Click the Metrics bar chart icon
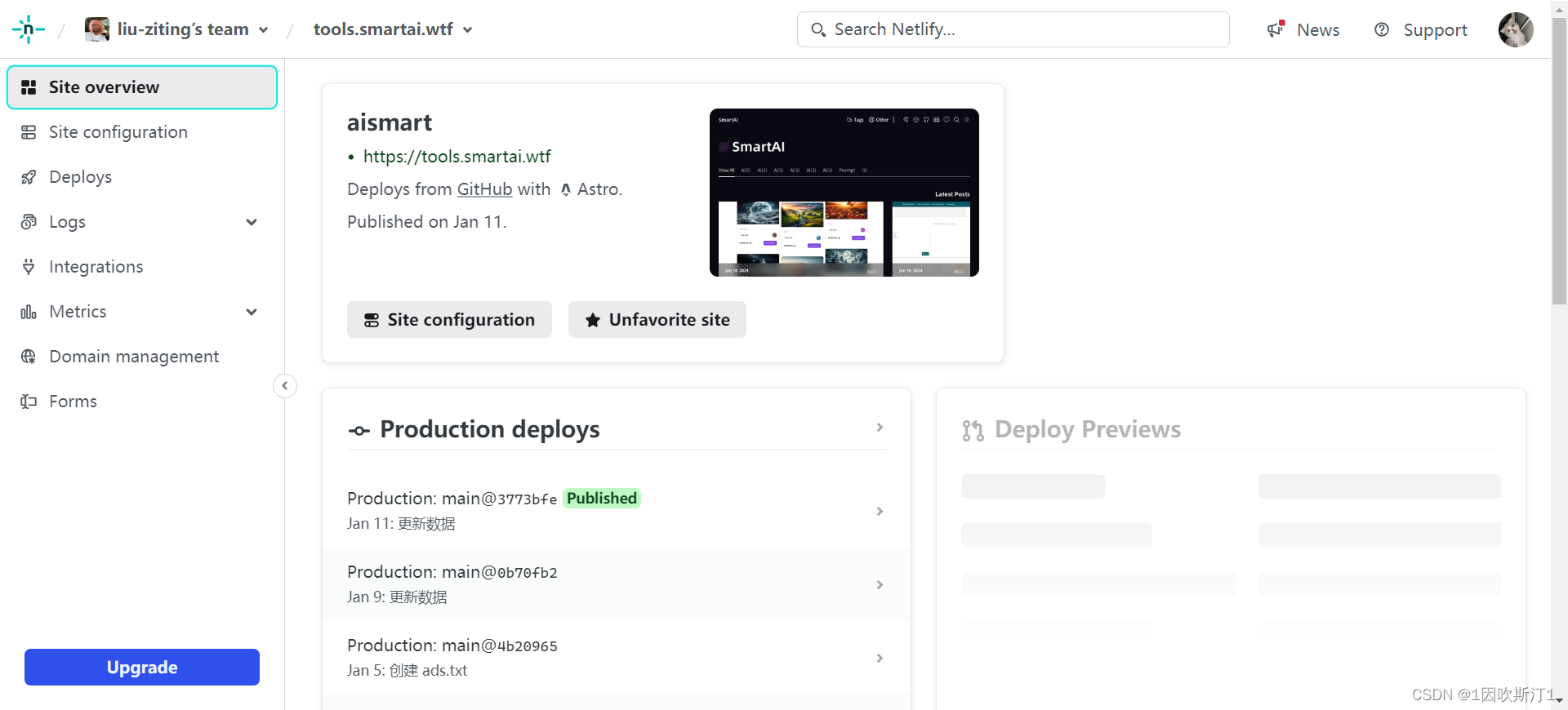The width and height of the screenshot is (1568, 710). point(29,312)
